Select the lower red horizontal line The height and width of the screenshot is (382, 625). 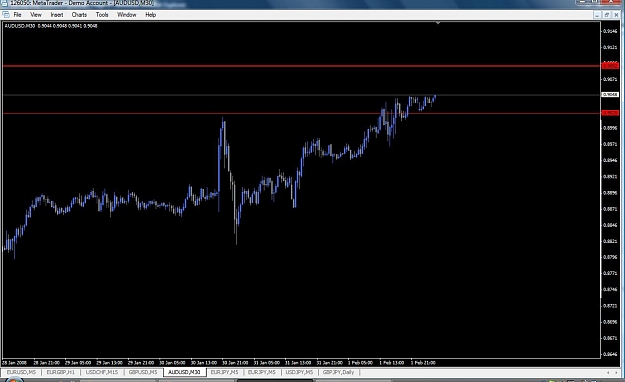pos(301,113)
